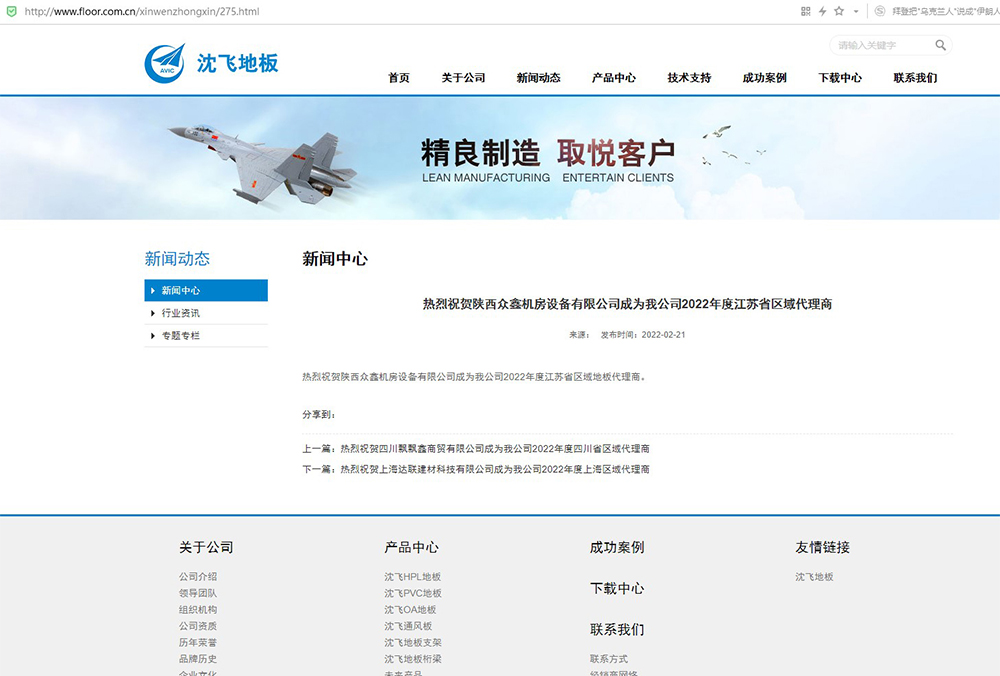The width and height of the screenshot is (1000, 676).
Task: Expand the 行业资讯 sidebar item
Action: (x=181, y=313)
